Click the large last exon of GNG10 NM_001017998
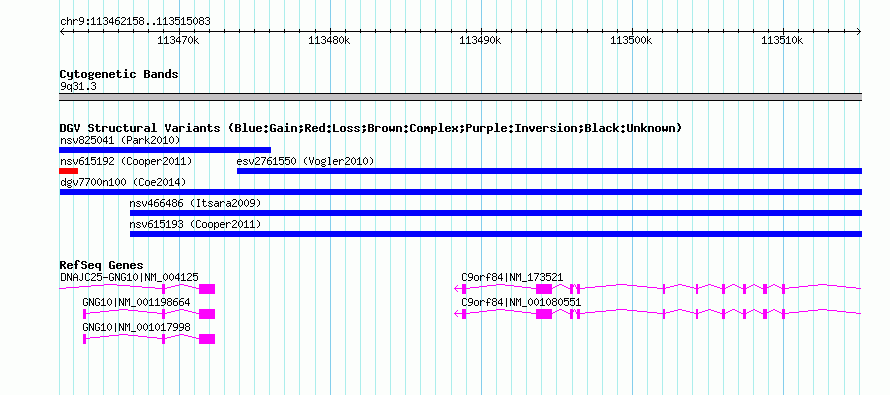Viewport: 890px width, 395px height. click(x=207, y=339)
